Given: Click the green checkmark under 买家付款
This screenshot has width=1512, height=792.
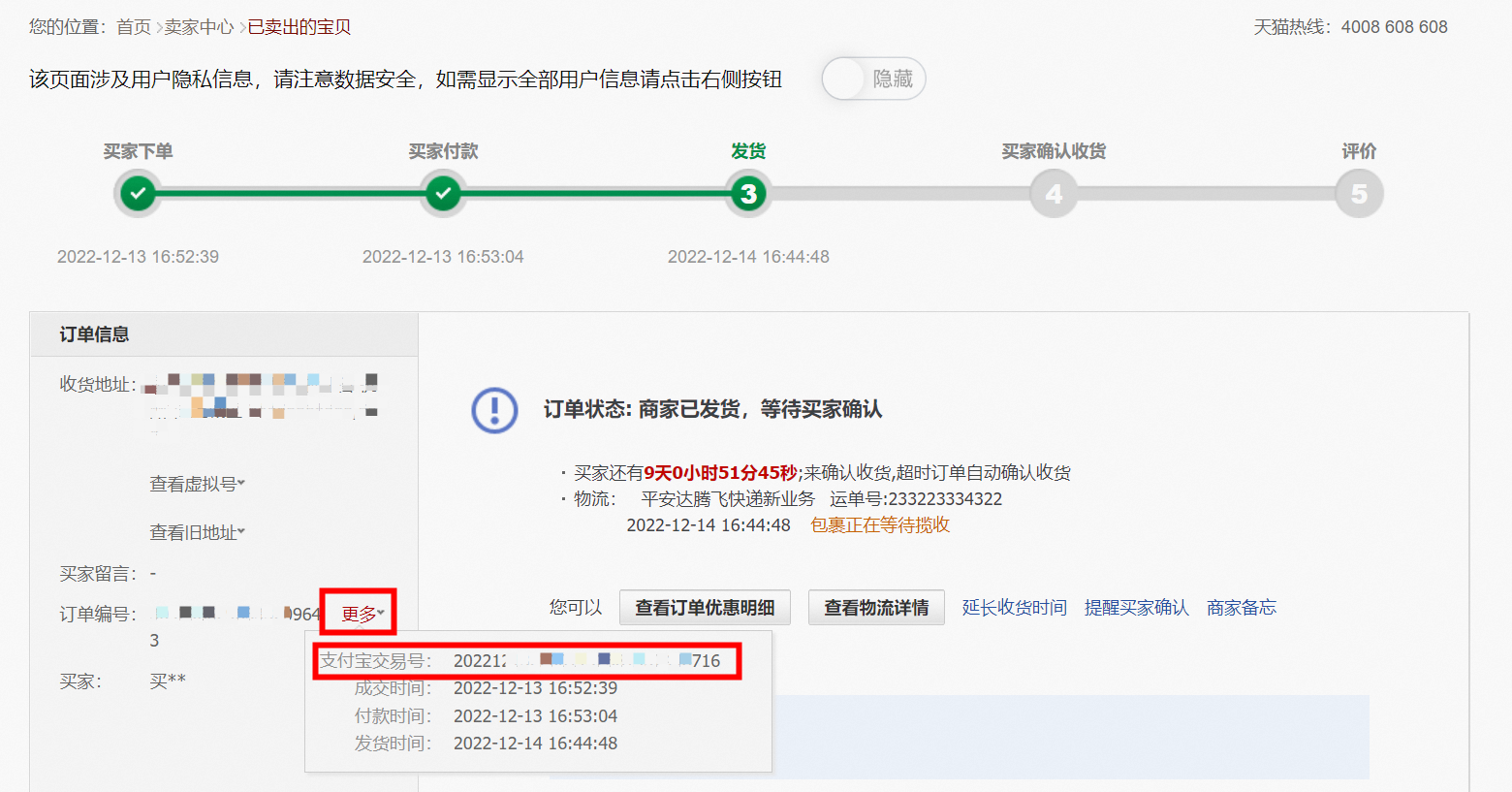Looking at the screenshot, I should click(443, 193).
